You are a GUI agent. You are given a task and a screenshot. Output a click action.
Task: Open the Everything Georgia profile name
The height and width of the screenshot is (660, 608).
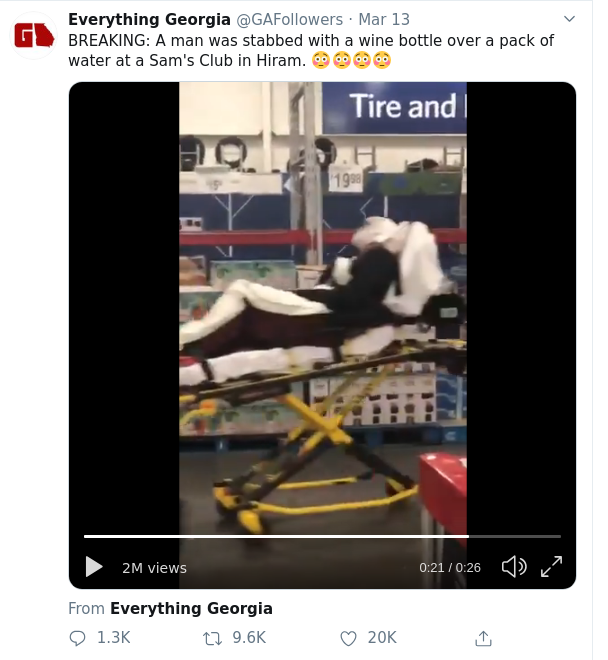[149, 19]
